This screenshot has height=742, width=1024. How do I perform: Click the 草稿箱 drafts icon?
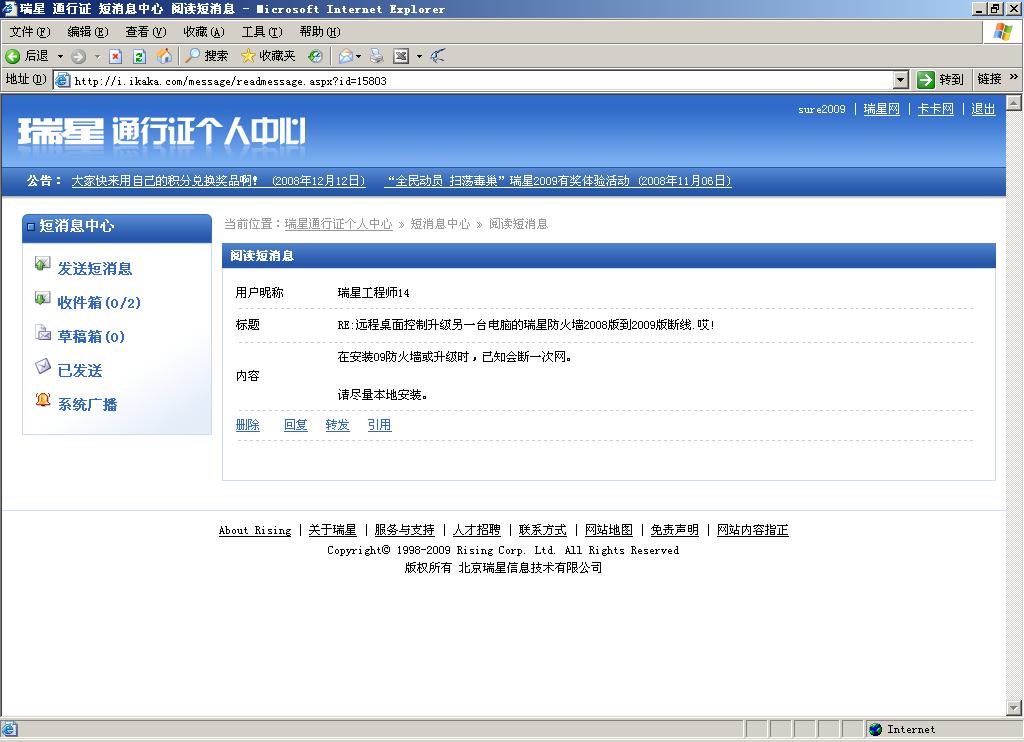coord(42,332)
